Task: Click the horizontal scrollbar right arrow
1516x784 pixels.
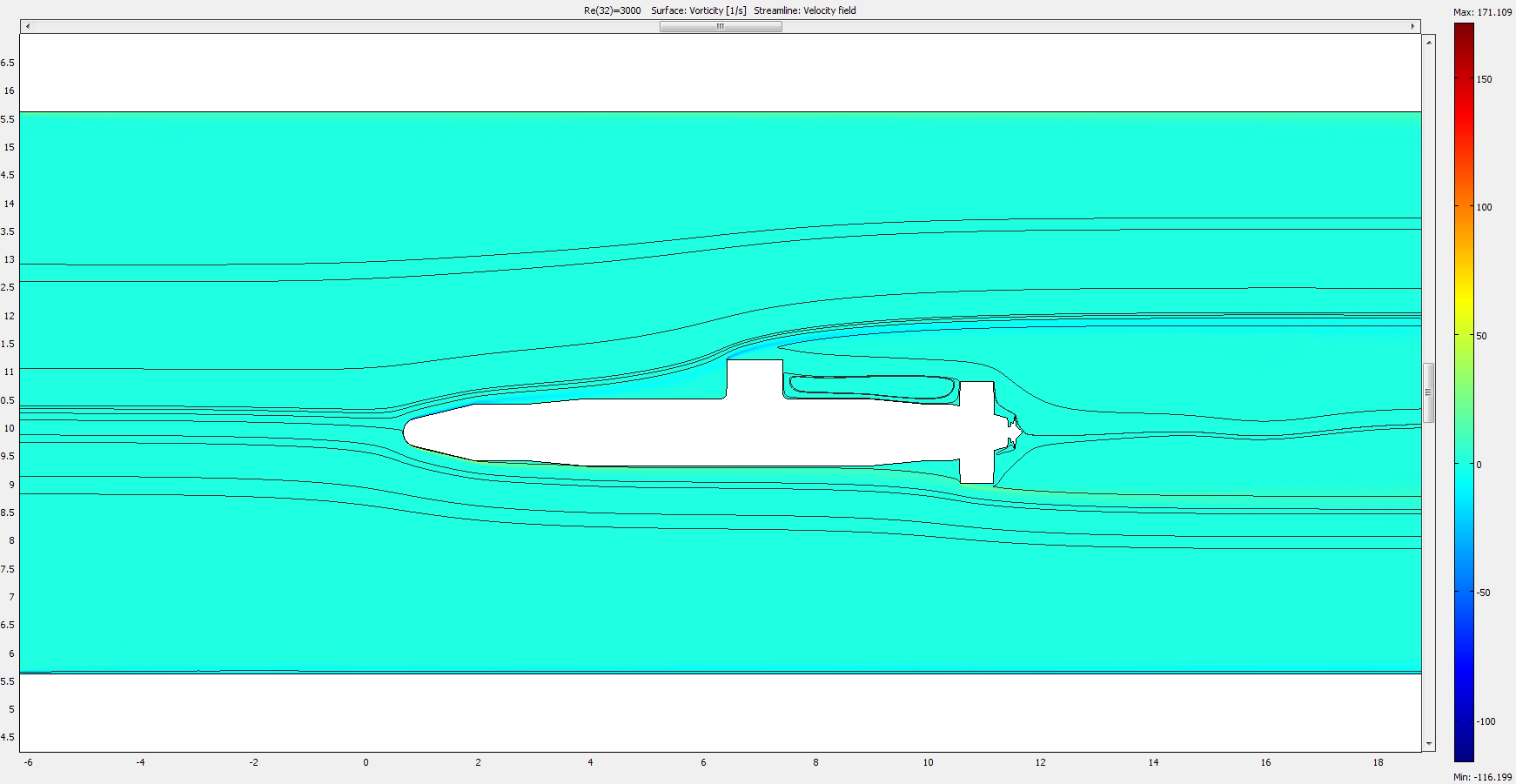Action: (1413, 26)
